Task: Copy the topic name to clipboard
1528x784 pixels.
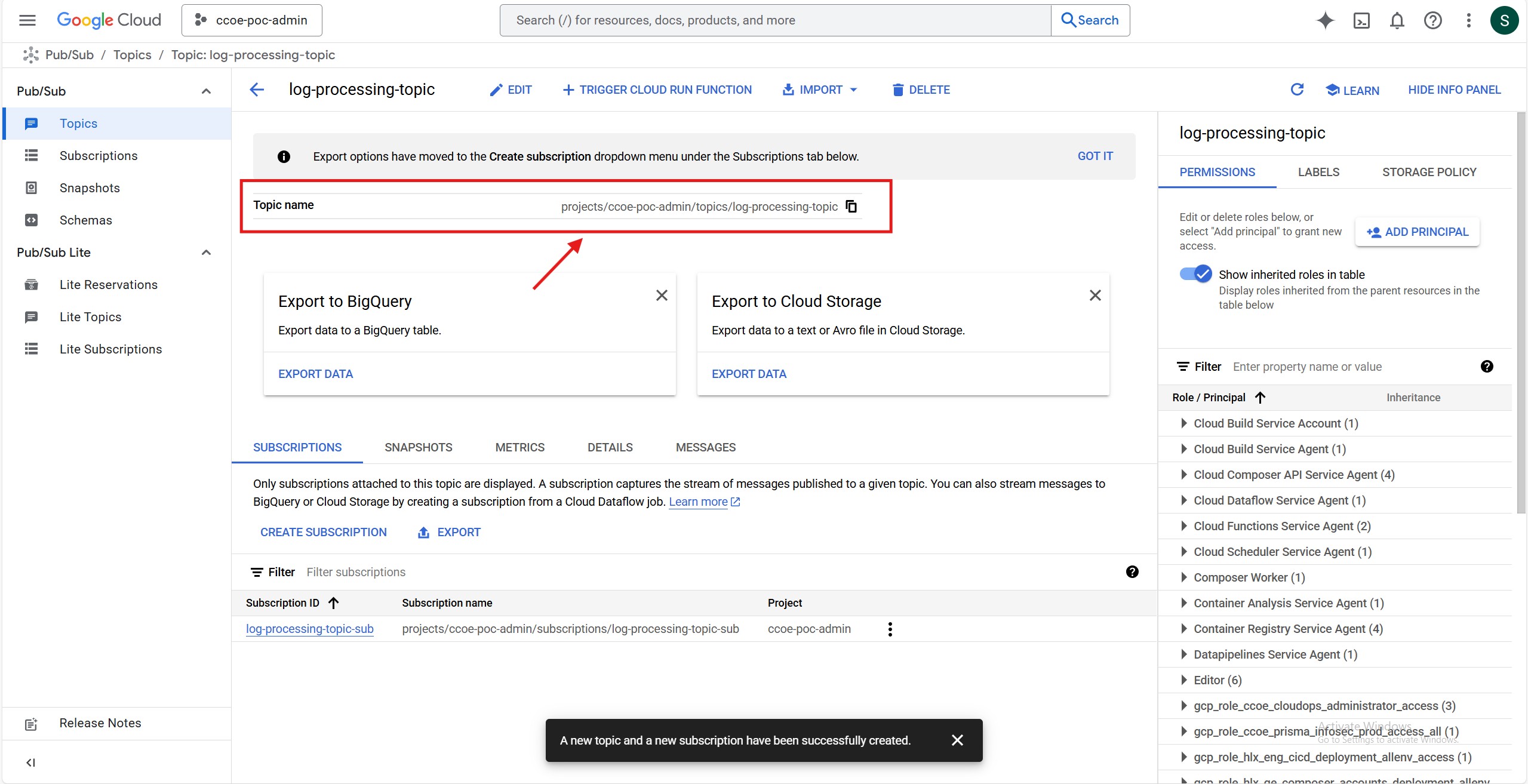Action: click(851, 207)
